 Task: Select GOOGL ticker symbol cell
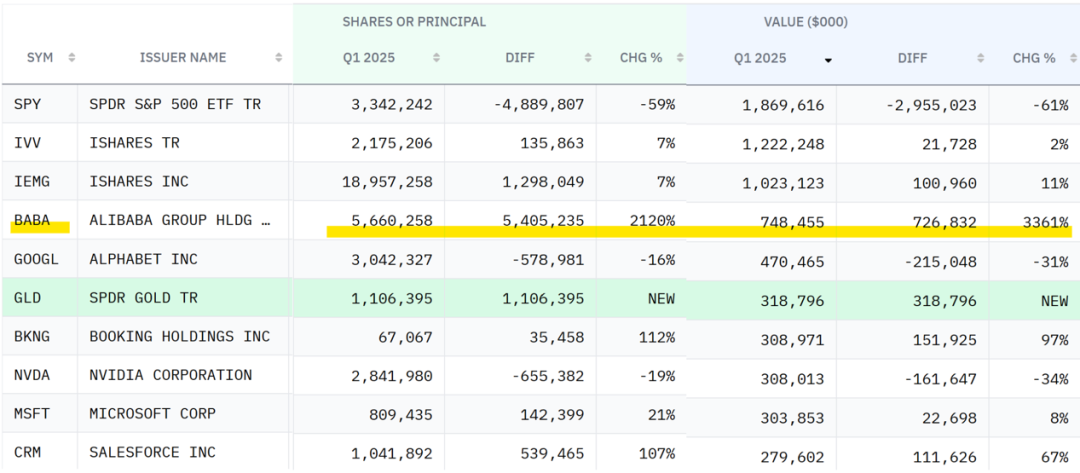[36, 260]
